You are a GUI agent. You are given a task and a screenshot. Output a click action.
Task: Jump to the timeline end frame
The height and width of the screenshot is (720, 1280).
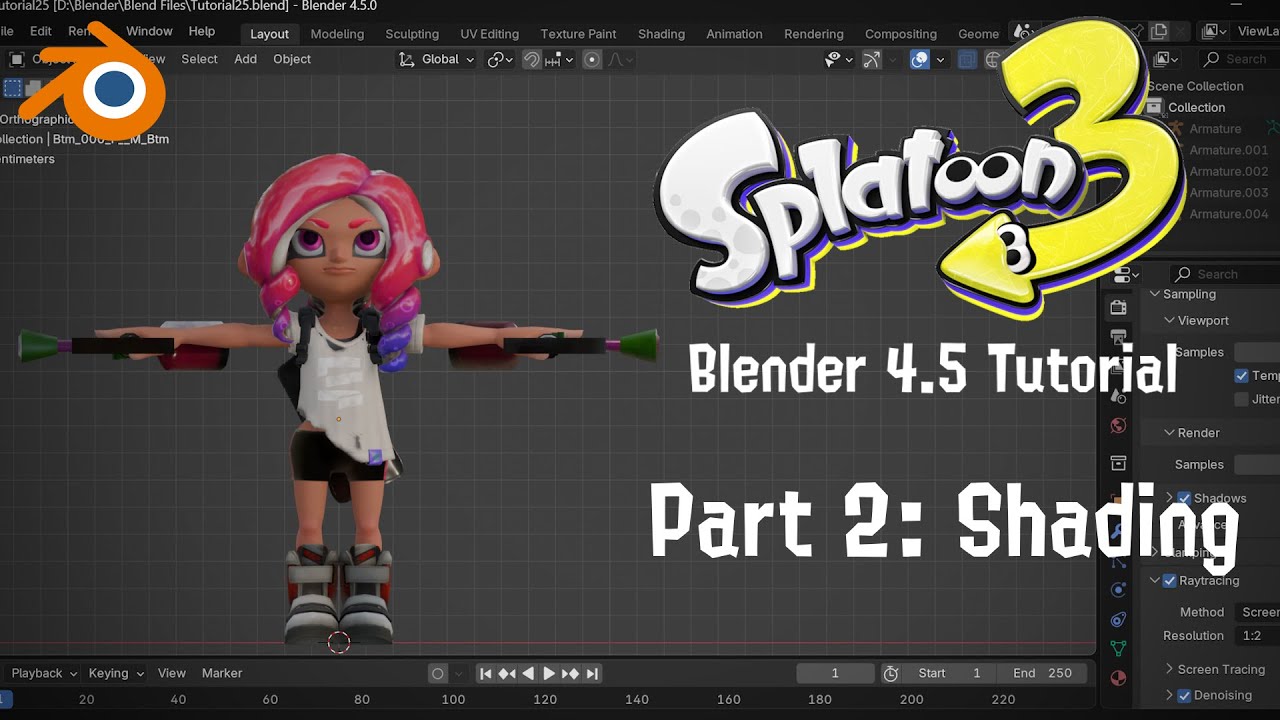click(x=592, y=674)
